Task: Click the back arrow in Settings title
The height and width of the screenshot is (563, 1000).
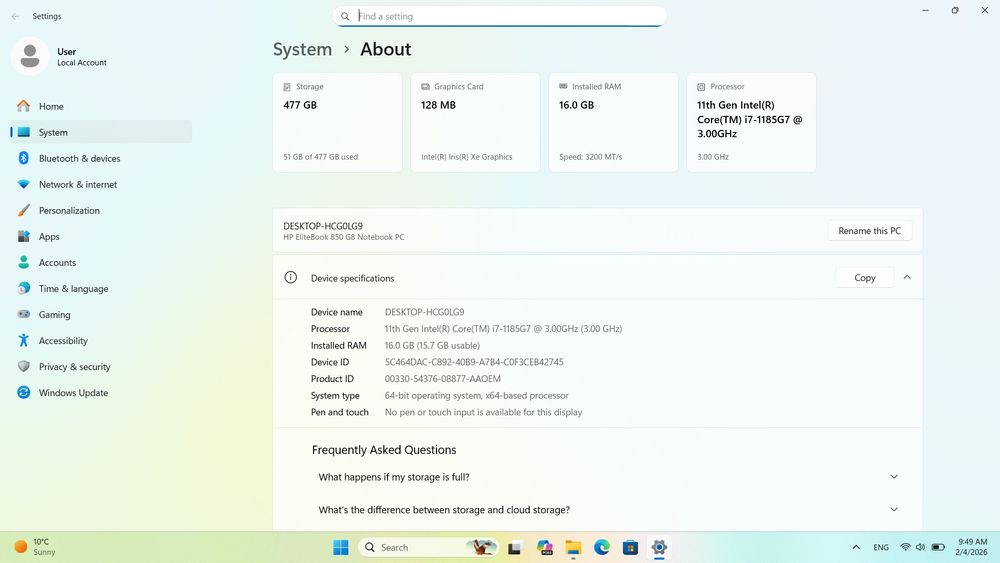Action: click(15, 16)
